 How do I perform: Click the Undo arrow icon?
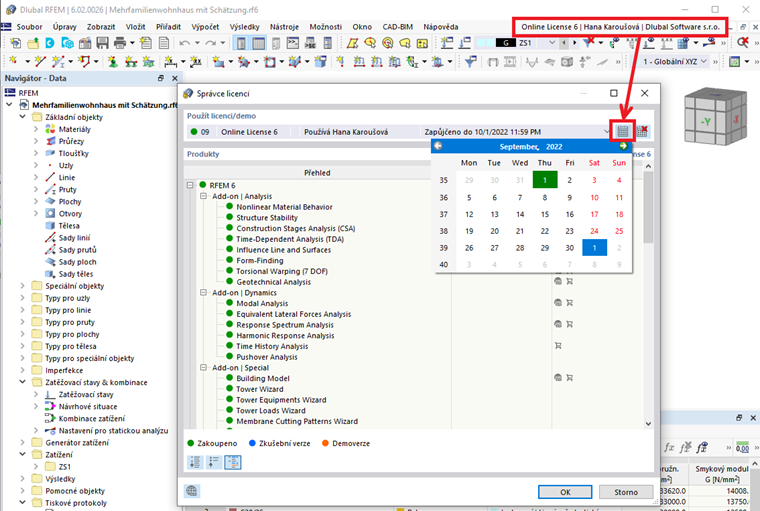(184, 43)
